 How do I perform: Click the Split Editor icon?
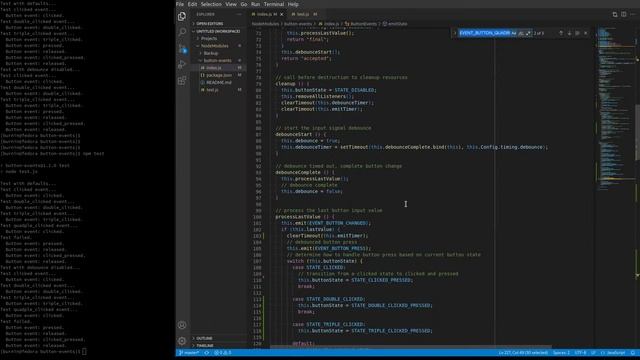[624, 14]
